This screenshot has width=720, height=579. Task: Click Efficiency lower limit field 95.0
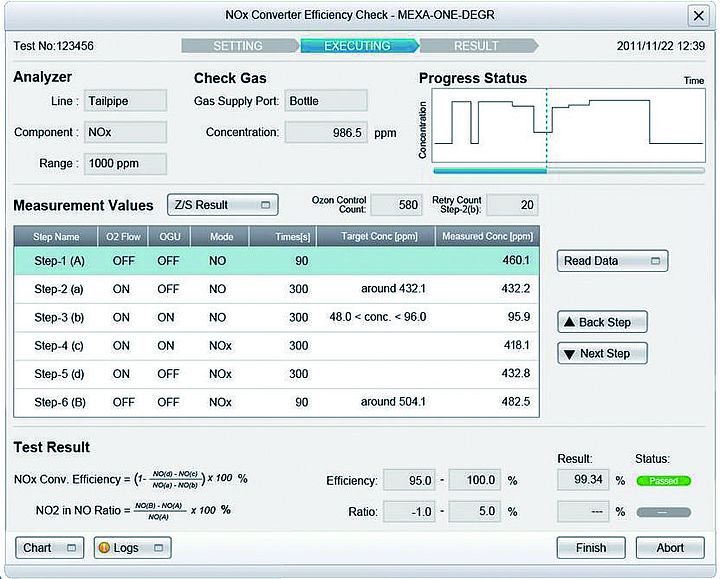pyautogui.click(x=410, y=480)
